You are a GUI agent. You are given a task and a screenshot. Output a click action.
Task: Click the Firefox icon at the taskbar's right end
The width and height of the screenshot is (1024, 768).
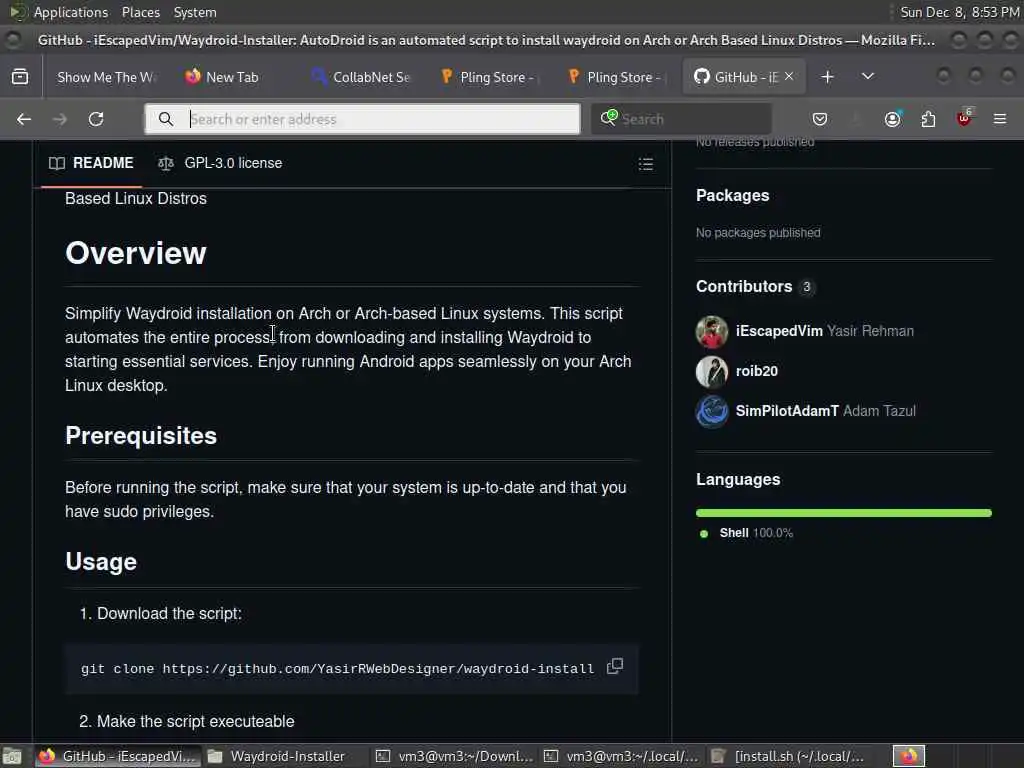909,756
